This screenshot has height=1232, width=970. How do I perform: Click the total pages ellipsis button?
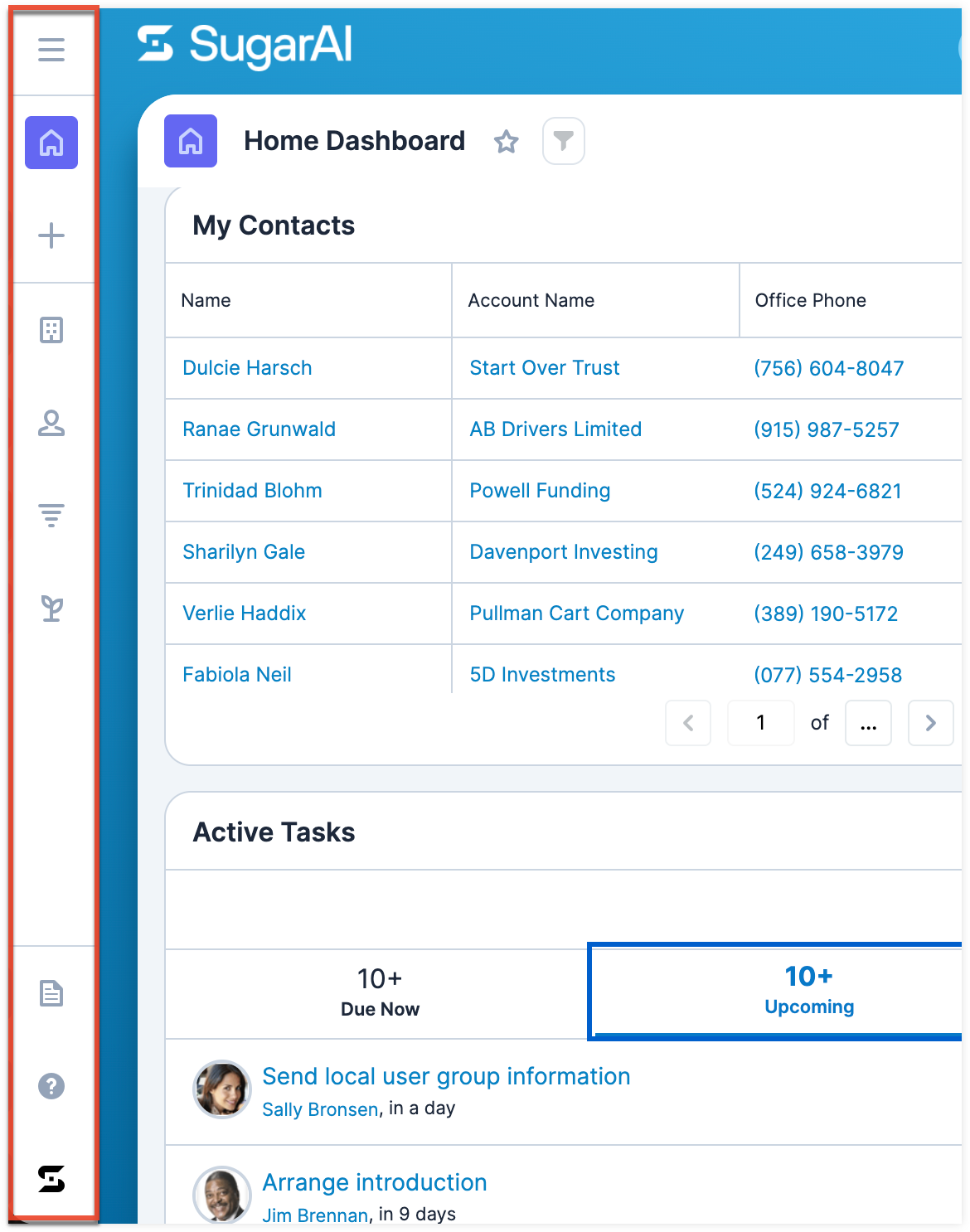click(x=868, y=723)
